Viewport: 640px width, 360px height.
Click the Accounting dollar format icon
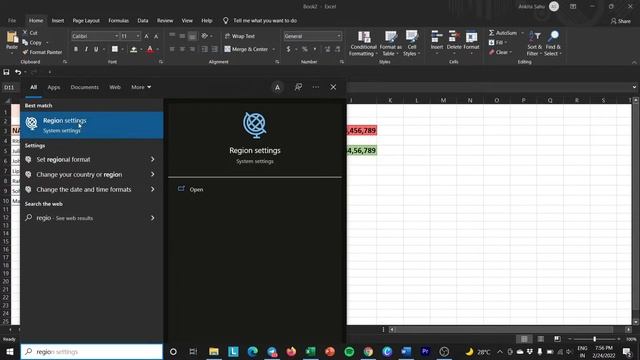pos(288,49)
